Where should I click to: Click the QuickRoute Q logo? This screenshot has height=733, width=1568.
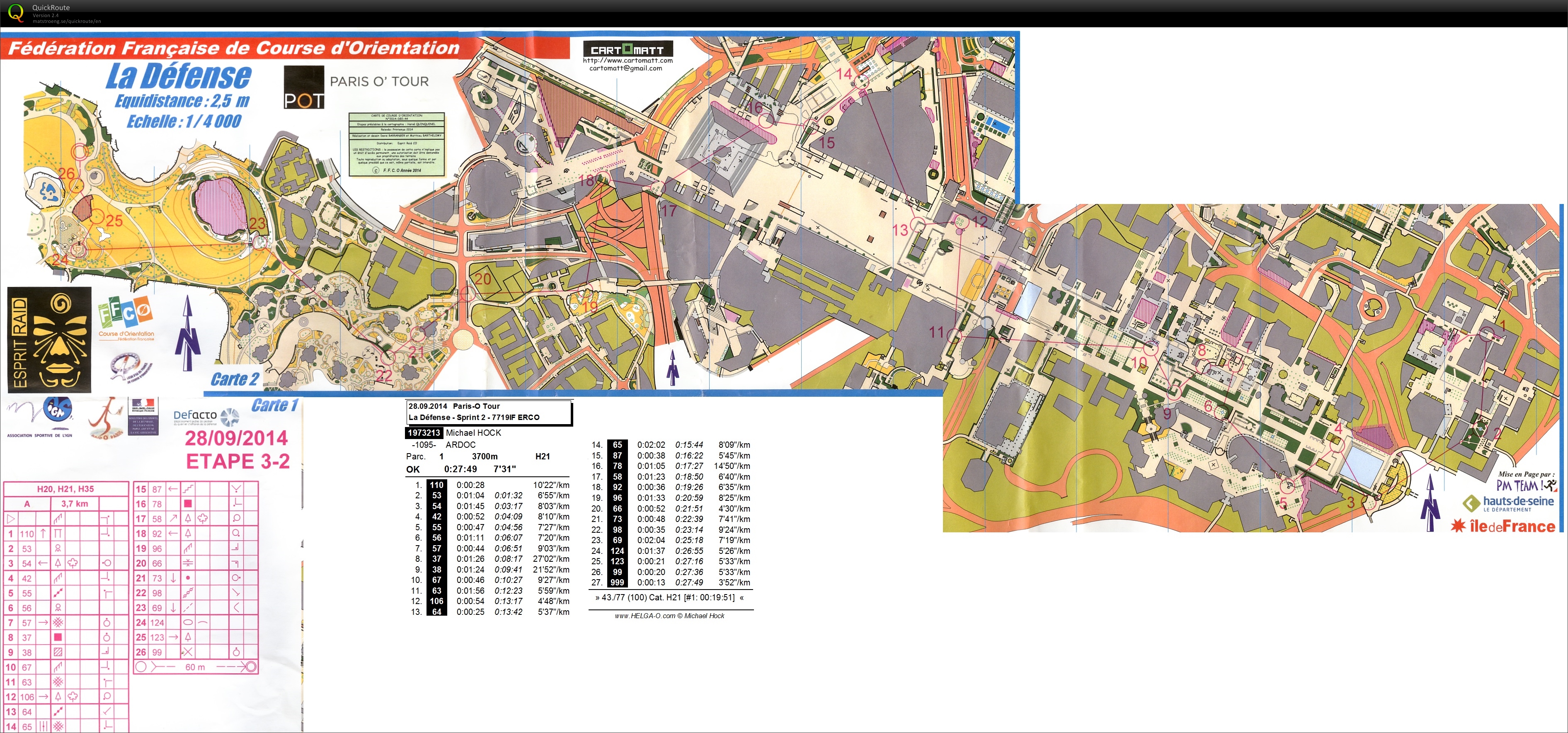point(15,13)
